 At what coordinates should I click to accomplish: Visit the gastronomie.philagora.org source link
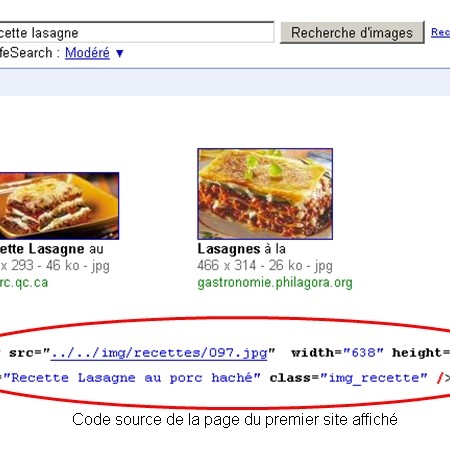275,283
